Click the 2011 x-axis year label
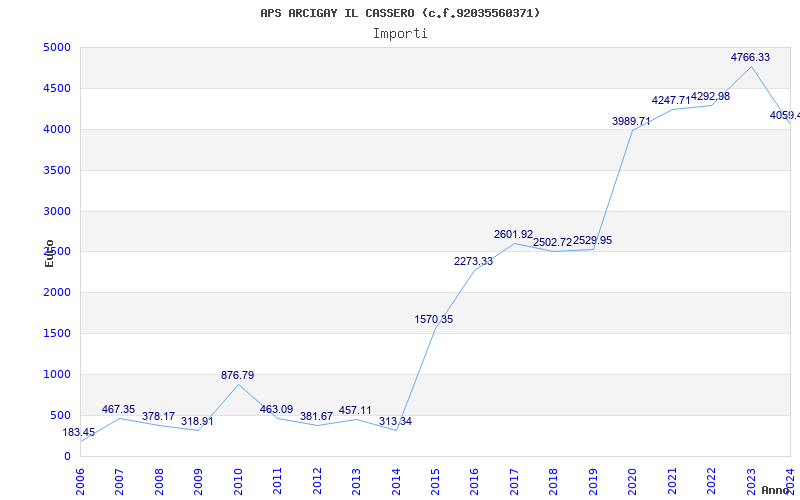This screenshot has width=800, height=500. [278, 481]
